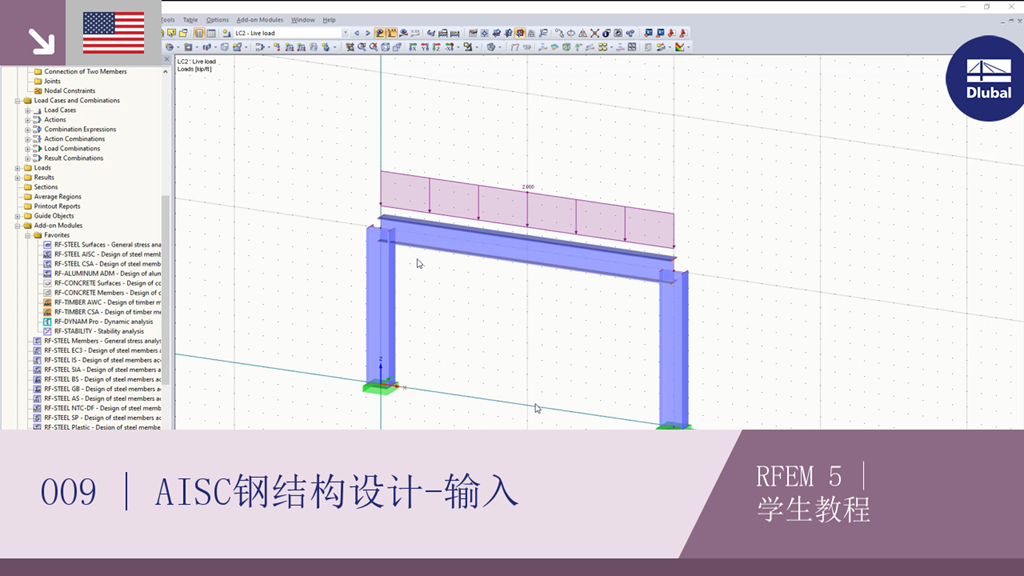
Task: Click the 2.000 live load value label
Action: 528,187
